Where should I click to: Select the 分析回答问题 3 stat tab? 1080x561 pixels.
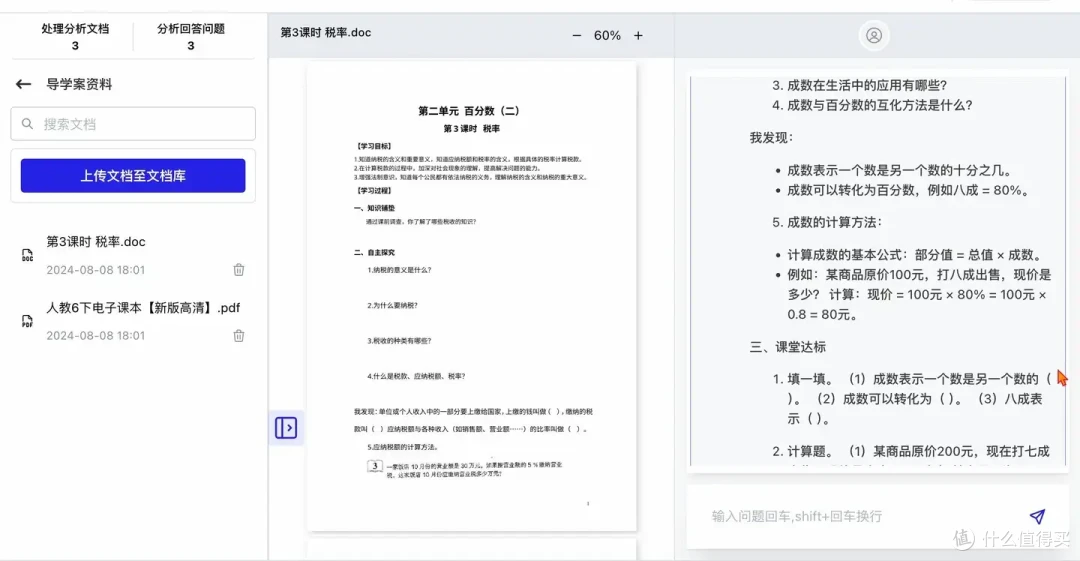(191, 37)
